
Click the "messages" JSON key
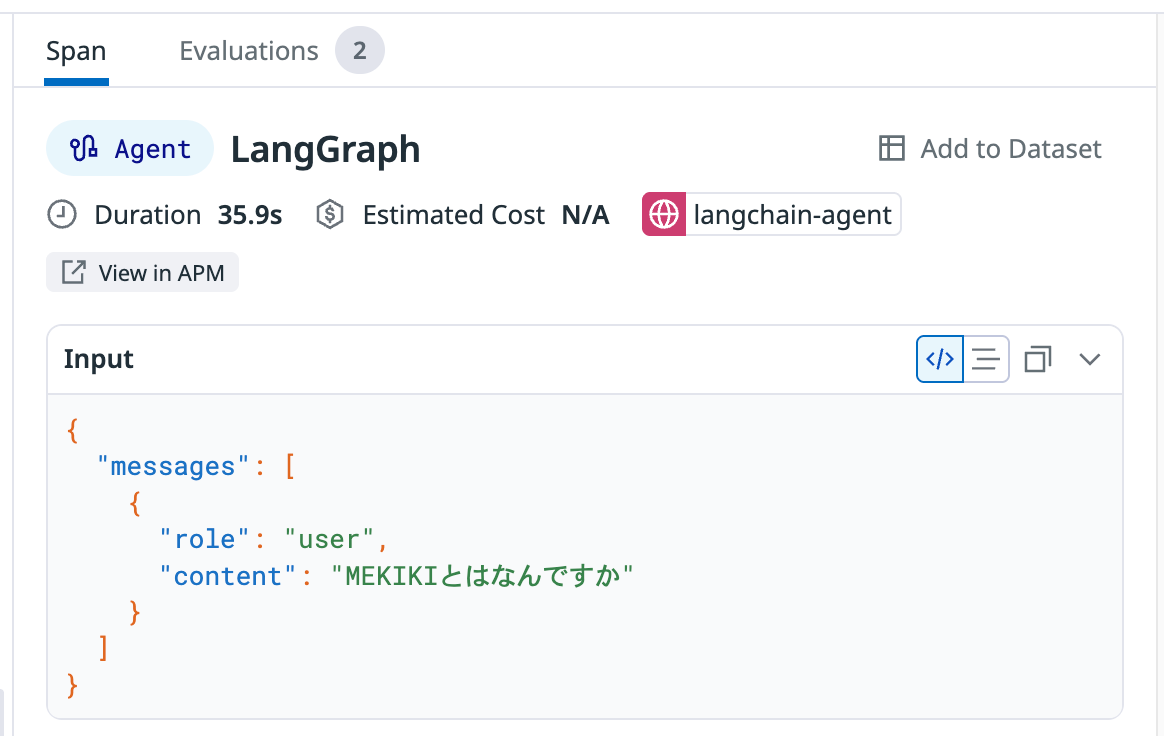coord(172,467)
